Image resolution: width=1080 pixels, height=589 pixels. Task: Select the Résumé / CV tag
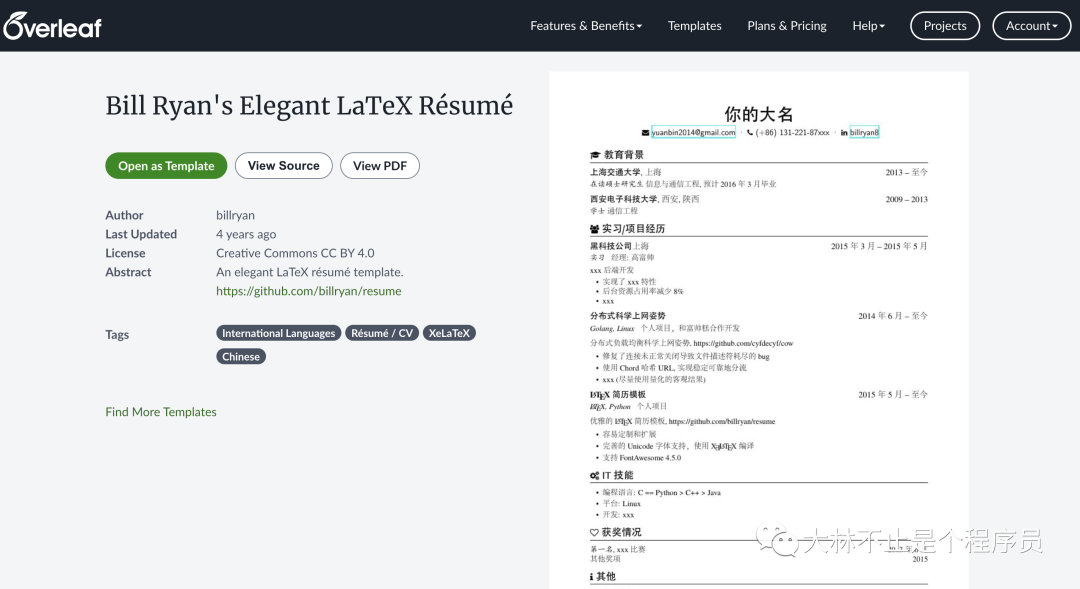click(x=382, y=333)
